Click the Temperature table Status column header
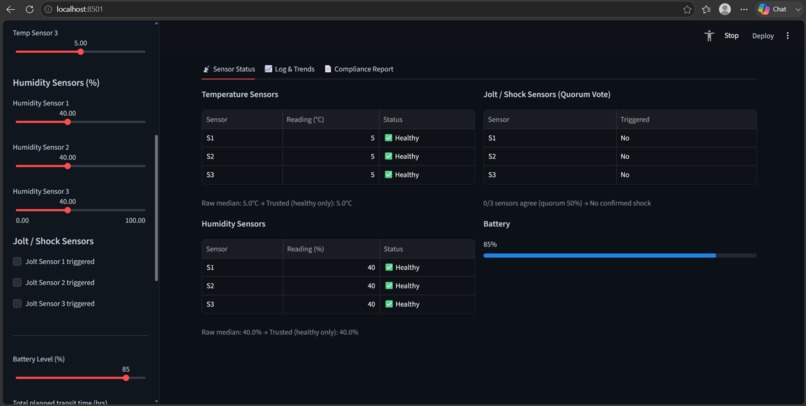Viewport: 806px width, 406px height. (427, 119)
